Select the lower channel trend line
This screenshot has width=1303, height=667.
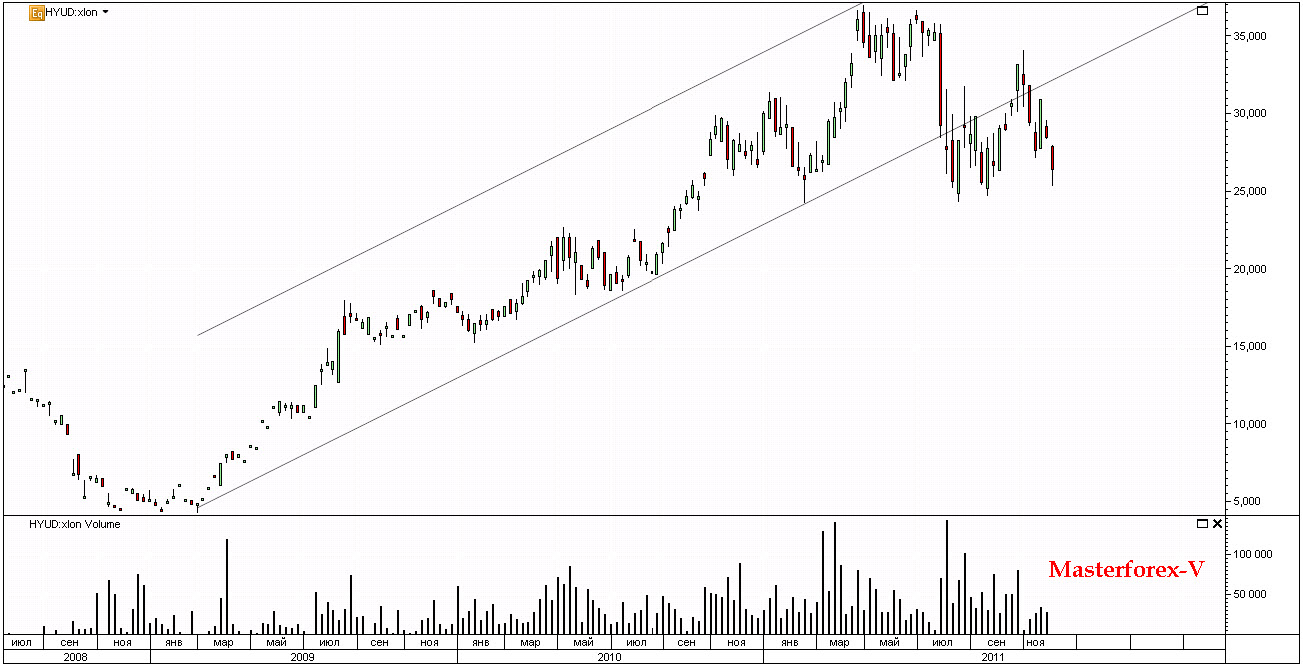pos(700,259)
